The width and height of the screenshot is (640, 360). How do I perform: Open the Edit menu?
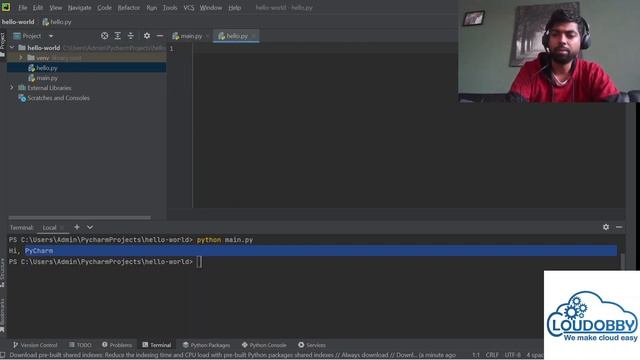(38, 8)
